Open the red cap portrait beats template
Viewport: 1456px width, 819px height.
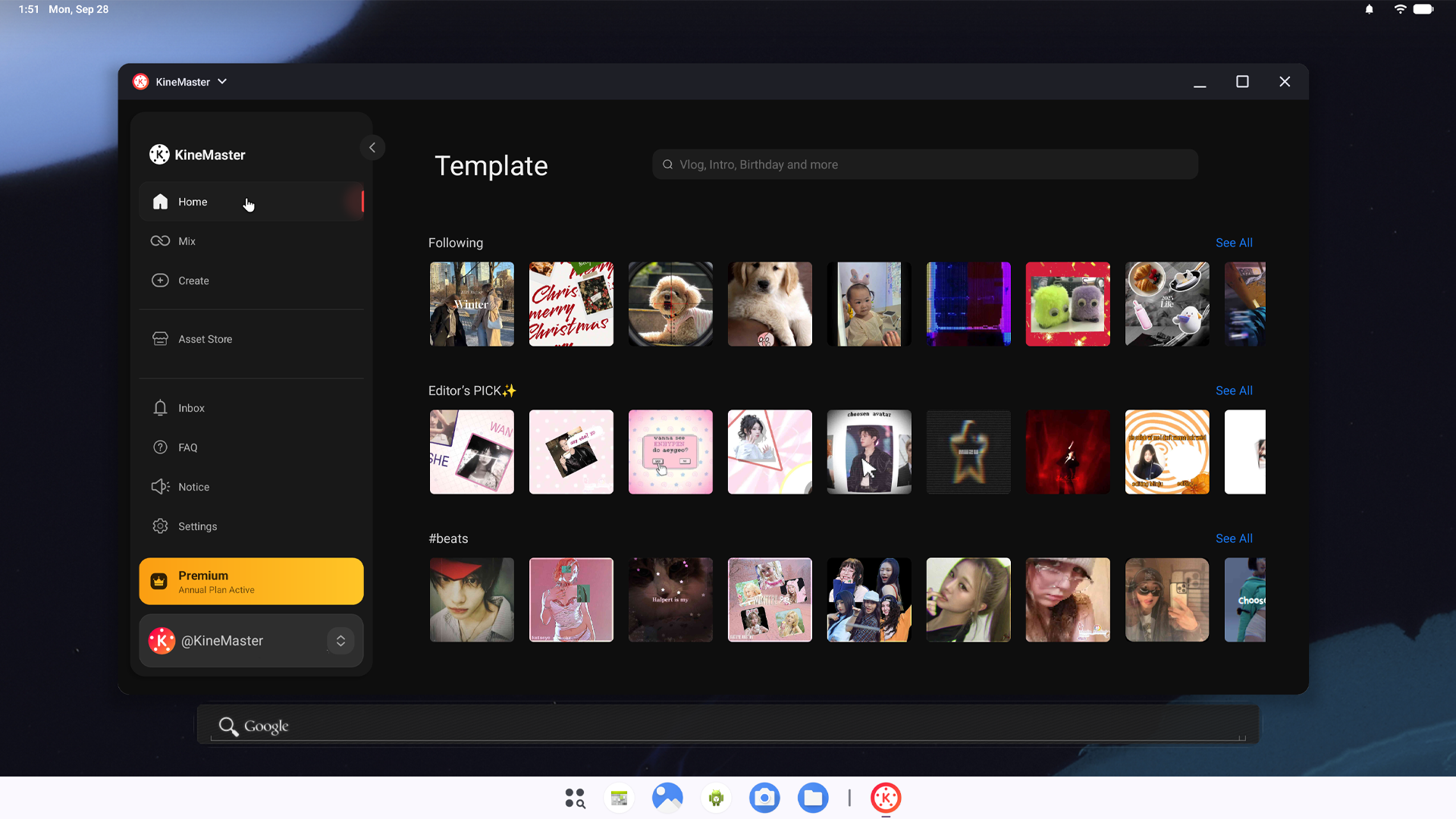point(472,600)
